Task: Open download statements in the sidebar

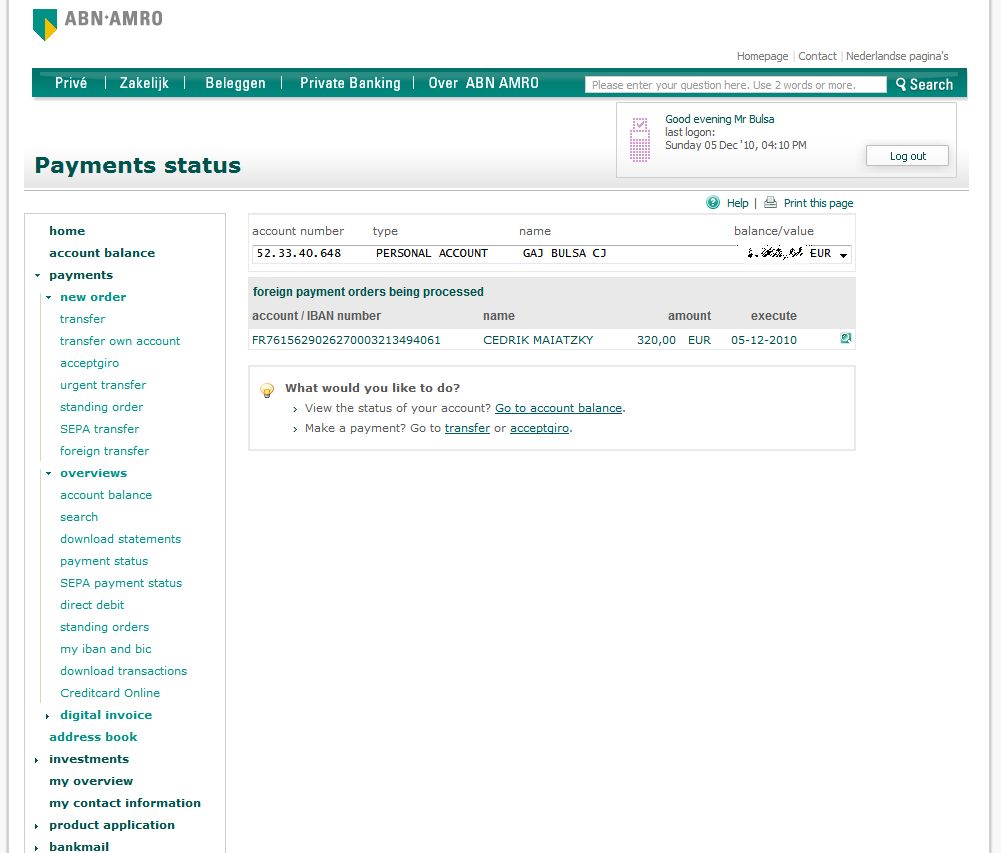Action: pyautogui.click(x=120, y=539)
